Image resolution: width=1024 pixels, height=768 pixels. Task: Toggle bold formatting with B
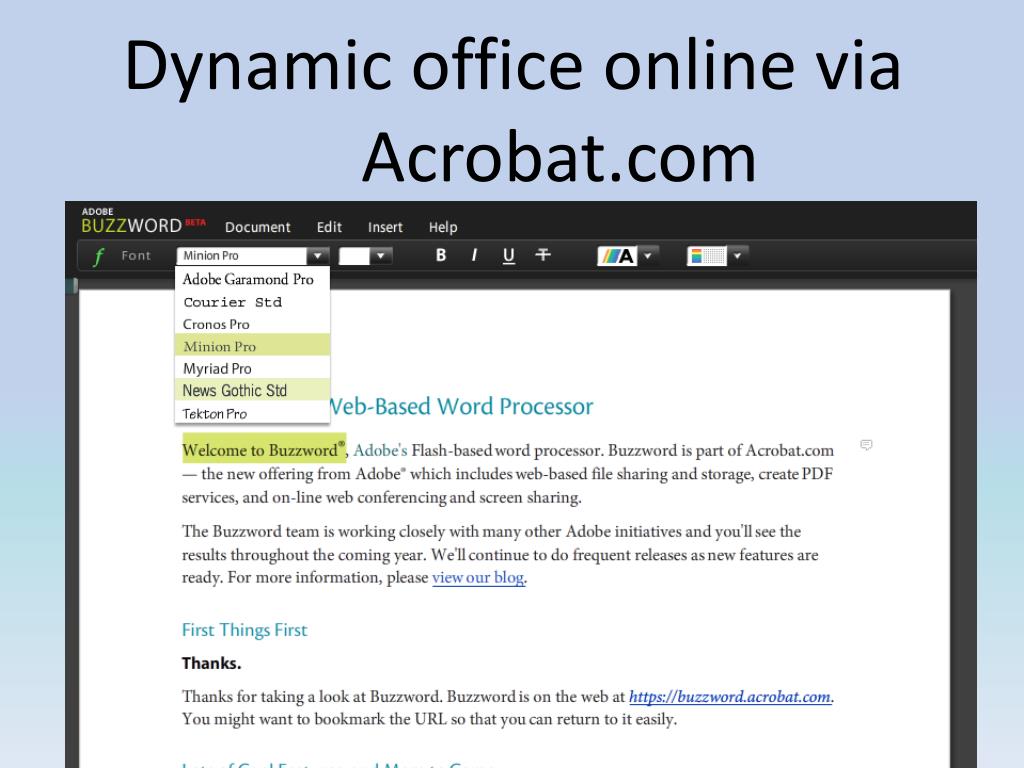tap(441, 255)
